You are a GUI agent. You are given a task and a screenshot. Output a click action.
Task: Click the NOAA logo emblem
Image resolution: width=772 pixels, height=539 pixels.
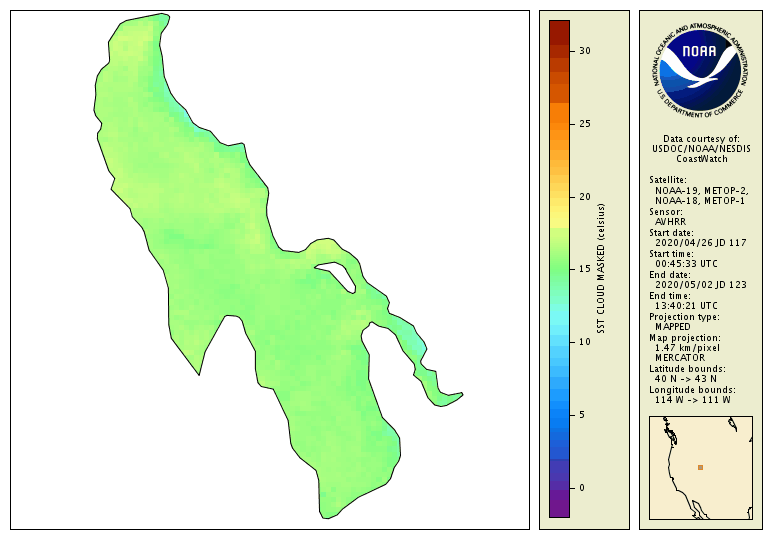[x=701, y=70]
